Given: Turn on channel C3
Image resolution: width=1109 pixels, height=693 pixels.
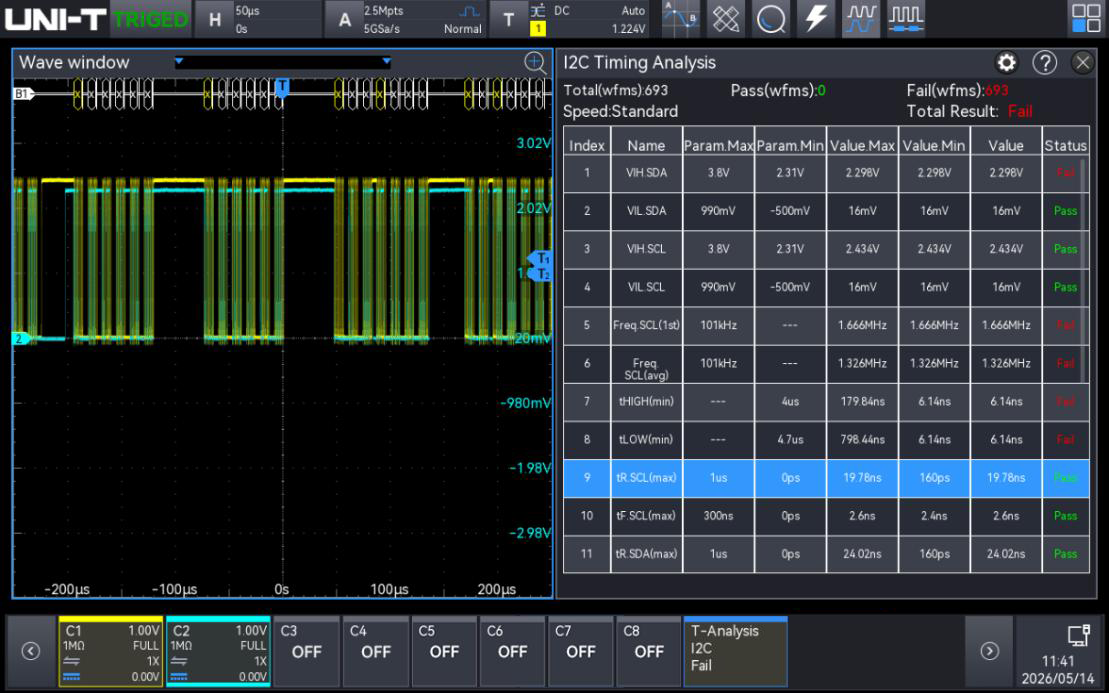Looking at the screenshot, I should (306, 651).
